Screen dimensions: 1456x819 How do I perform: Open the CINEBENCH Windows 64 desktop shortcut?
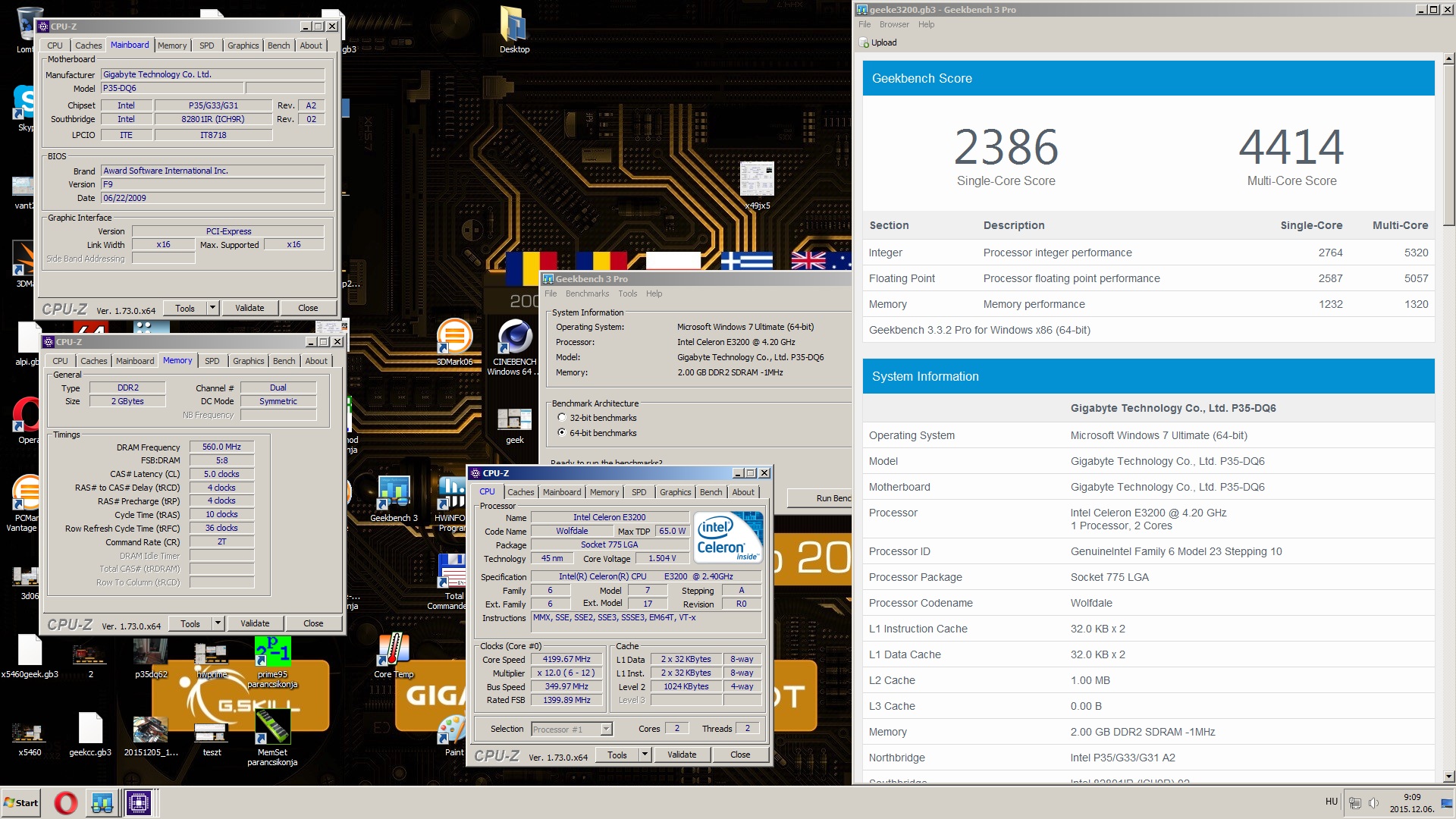coord(514,347)
